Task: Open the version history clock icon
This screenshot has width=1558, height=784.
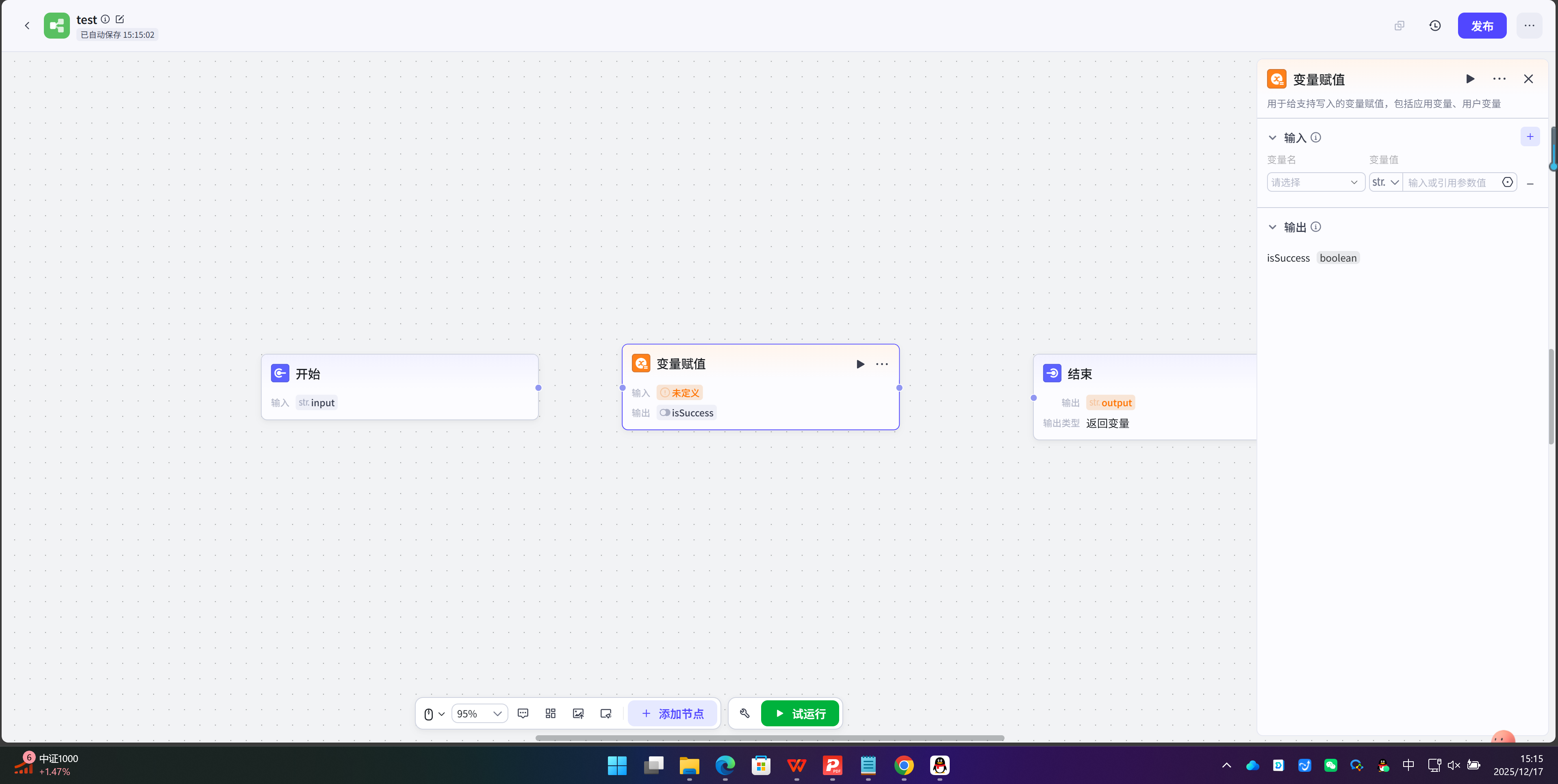Action: 1434,25
